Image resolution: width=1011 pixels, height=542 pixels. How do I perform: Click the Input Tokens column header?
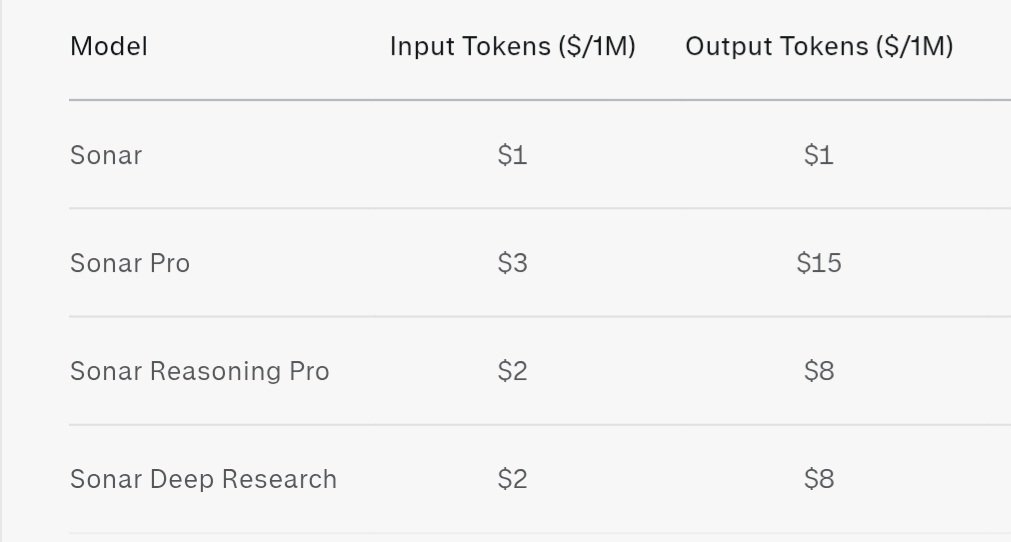click(x=512, y=47)
